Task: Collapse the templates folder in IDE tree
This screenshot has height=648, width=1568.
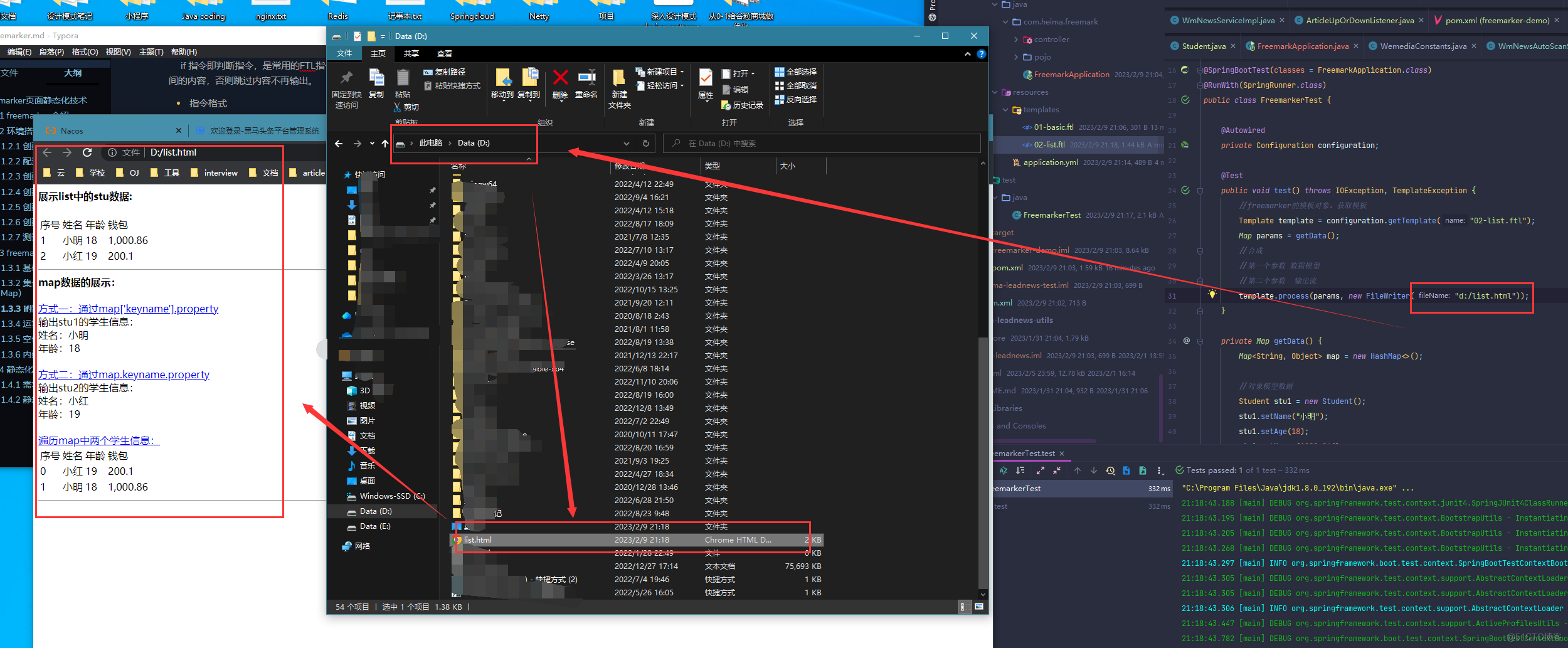Action: (x=1005, y=110)
